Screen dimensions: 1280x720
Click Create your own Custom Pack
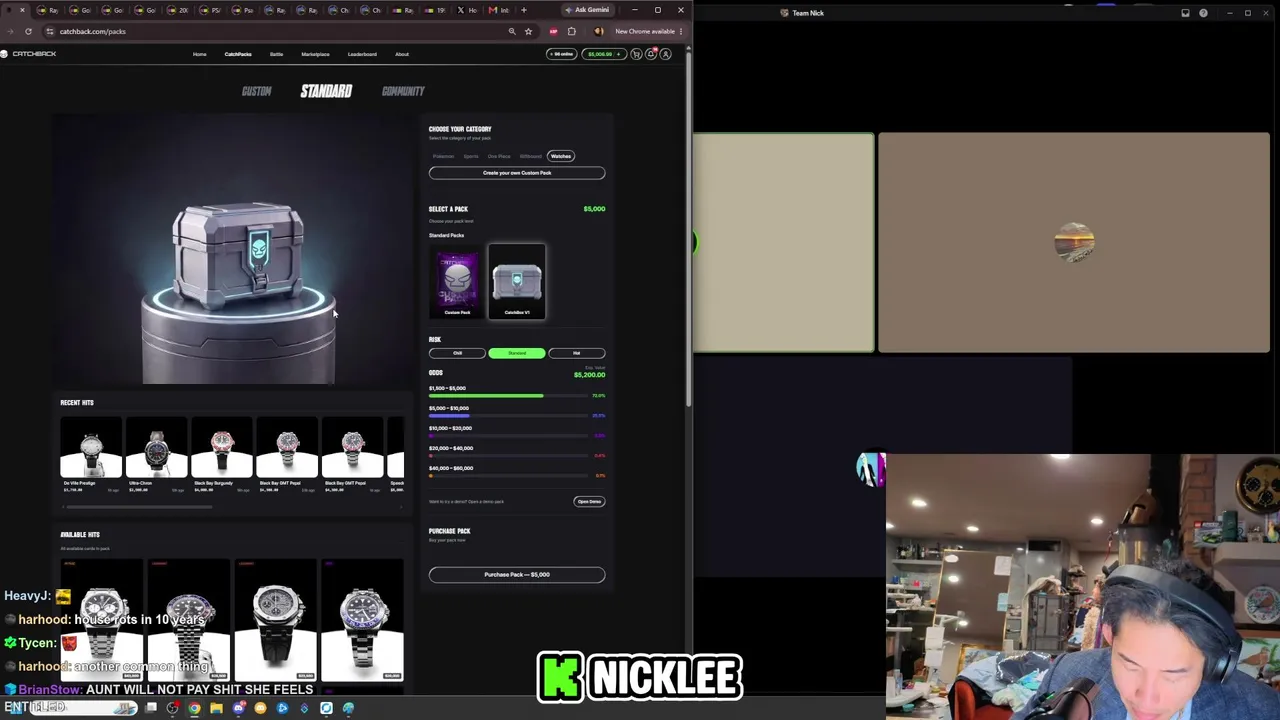[517, 173]
